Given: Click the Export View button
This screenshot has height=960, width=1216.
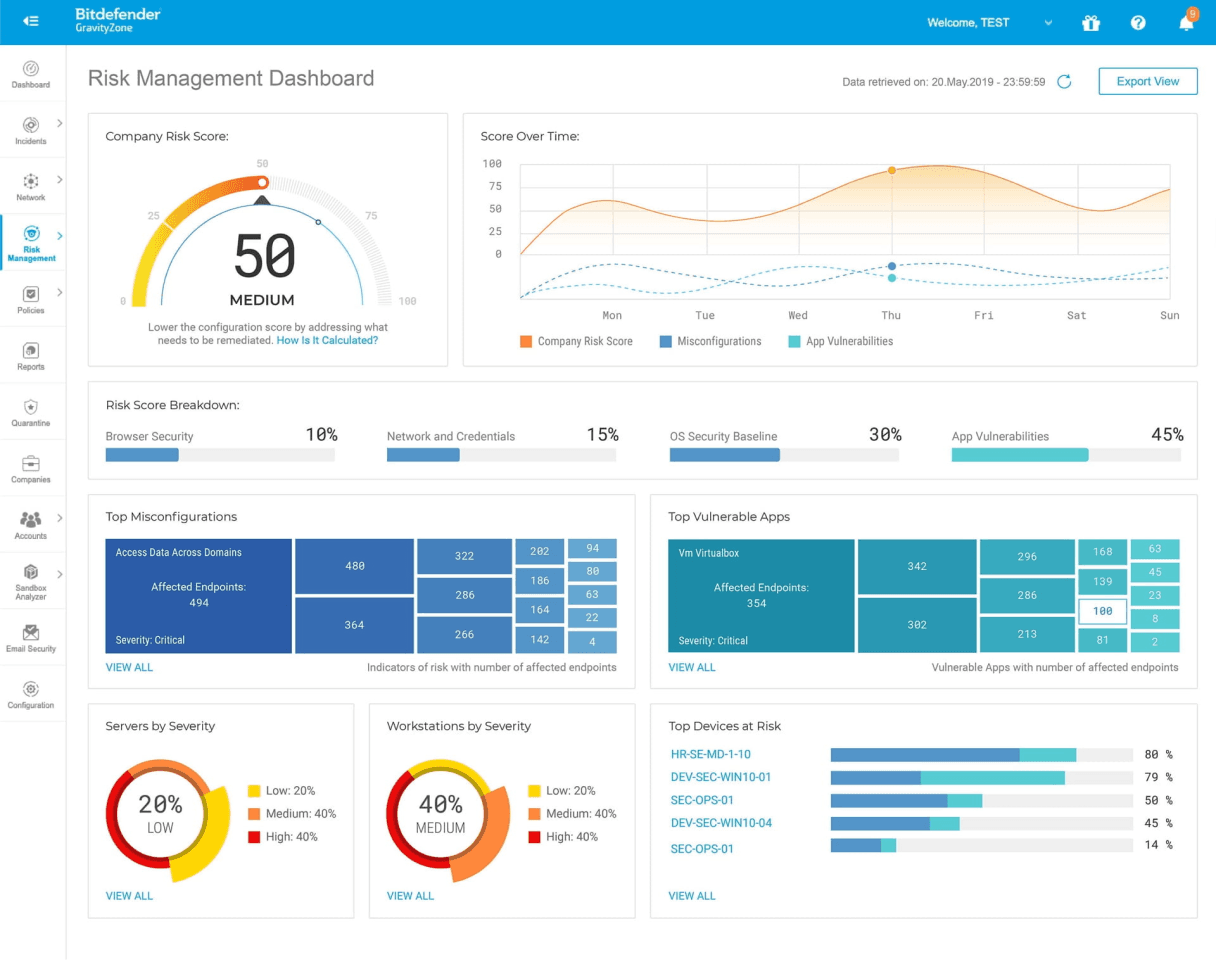Looking at the screenshot, I should 1147,81.
